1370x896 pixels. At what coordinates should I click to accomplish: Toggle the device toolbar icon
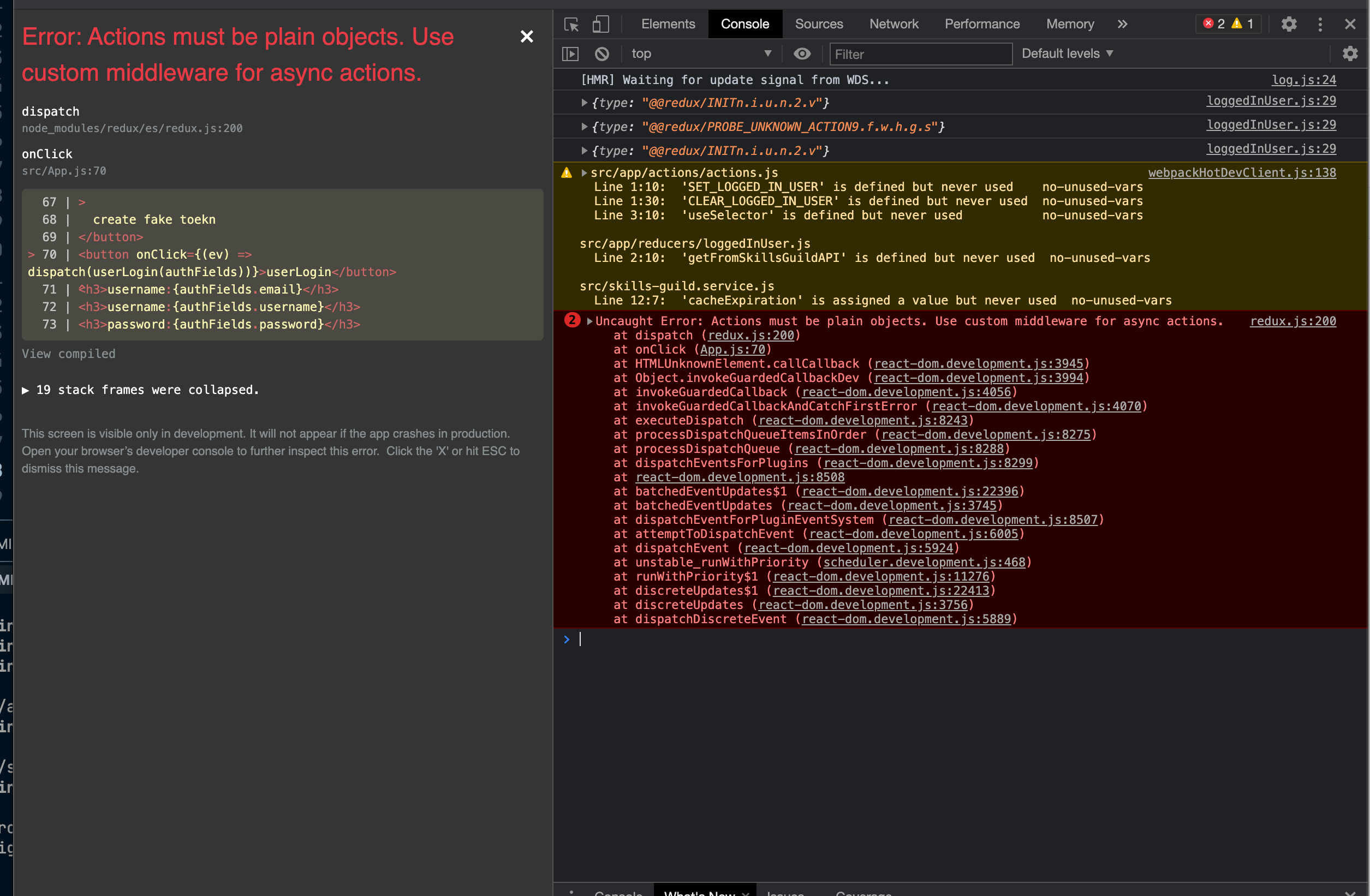(600, 24)
